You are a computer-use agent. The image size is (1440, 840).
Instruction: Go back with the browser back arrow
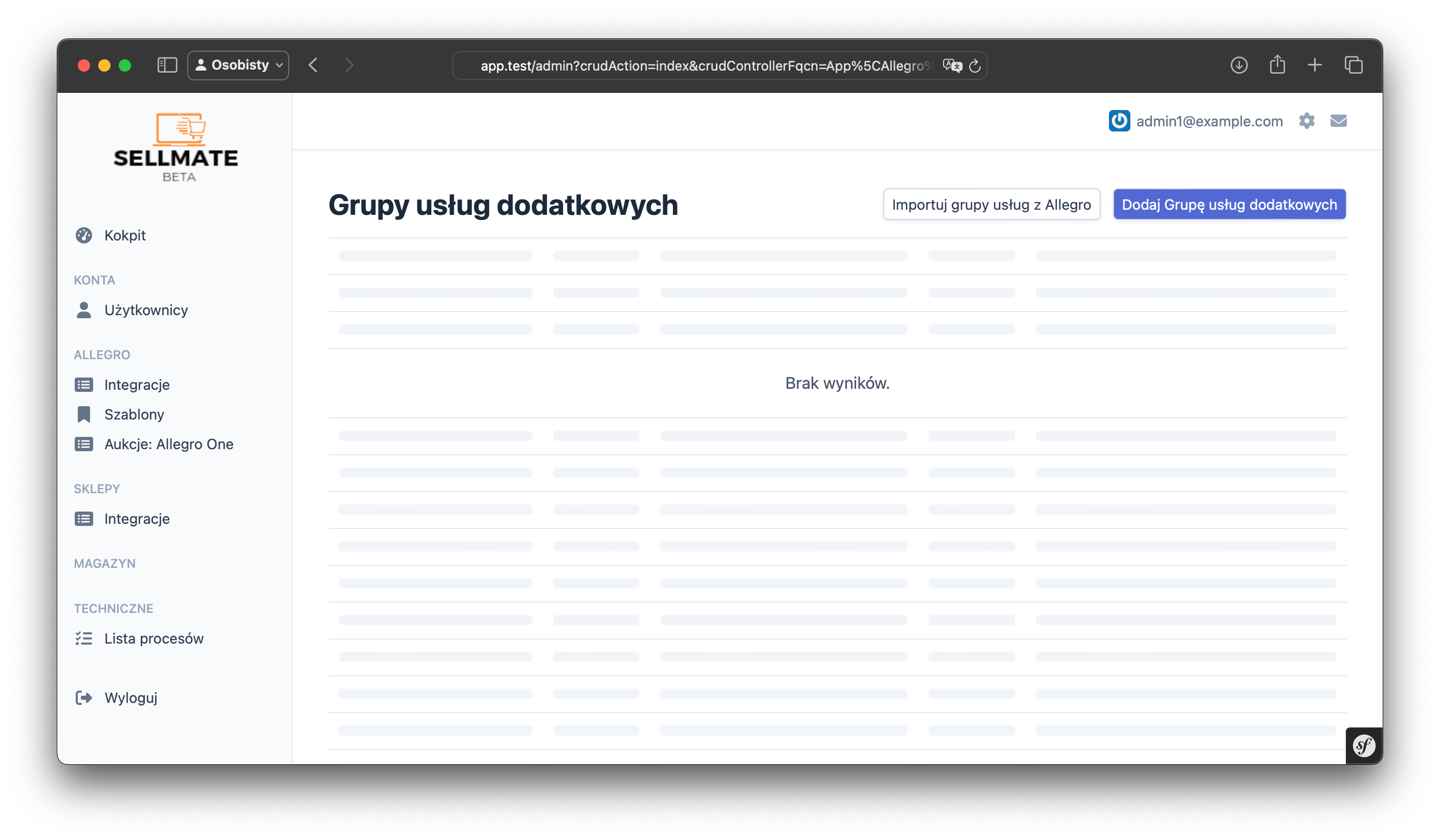point(313,65)
